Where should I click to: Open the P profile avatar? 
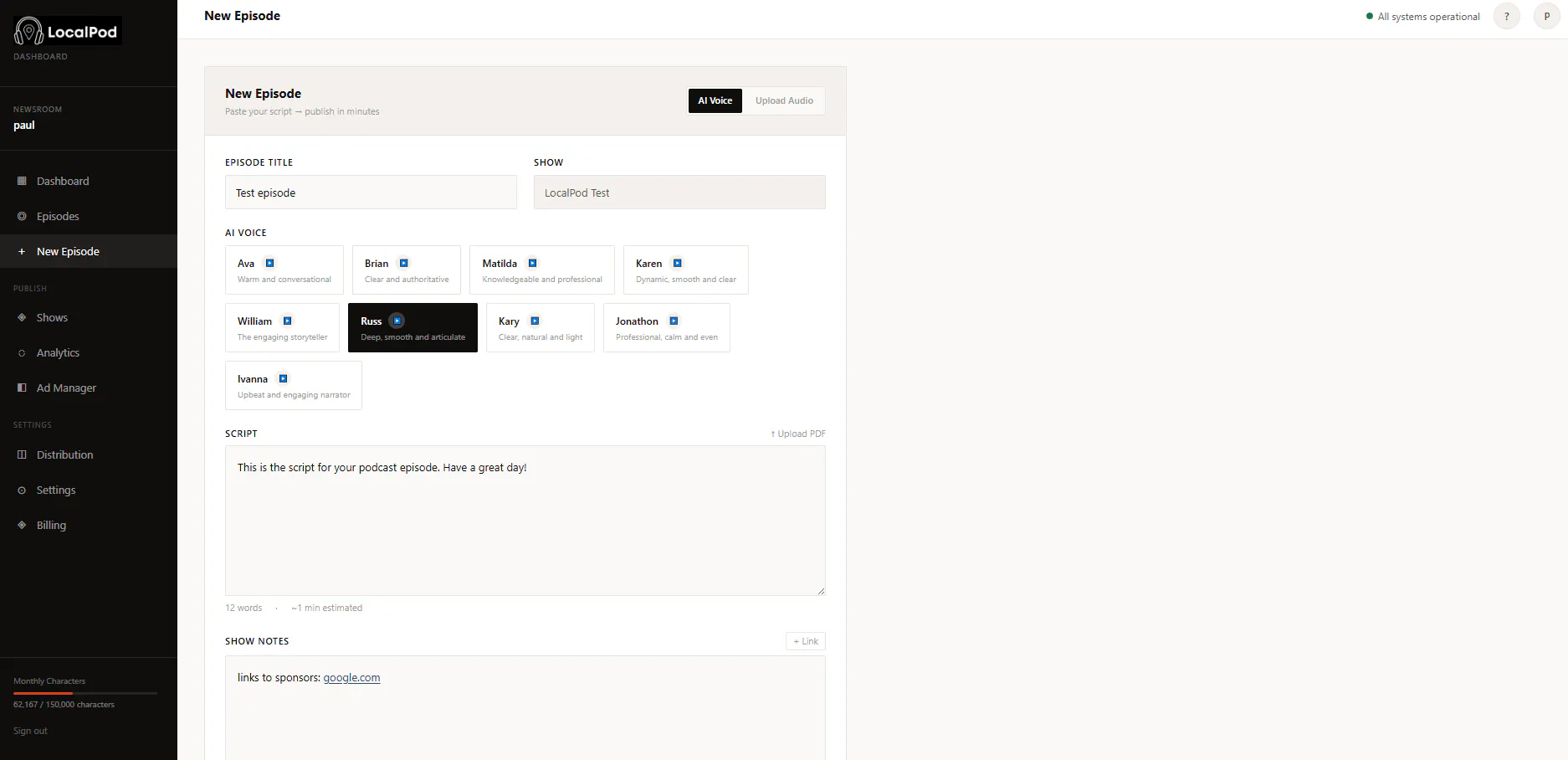click(x=1547, y=16)
